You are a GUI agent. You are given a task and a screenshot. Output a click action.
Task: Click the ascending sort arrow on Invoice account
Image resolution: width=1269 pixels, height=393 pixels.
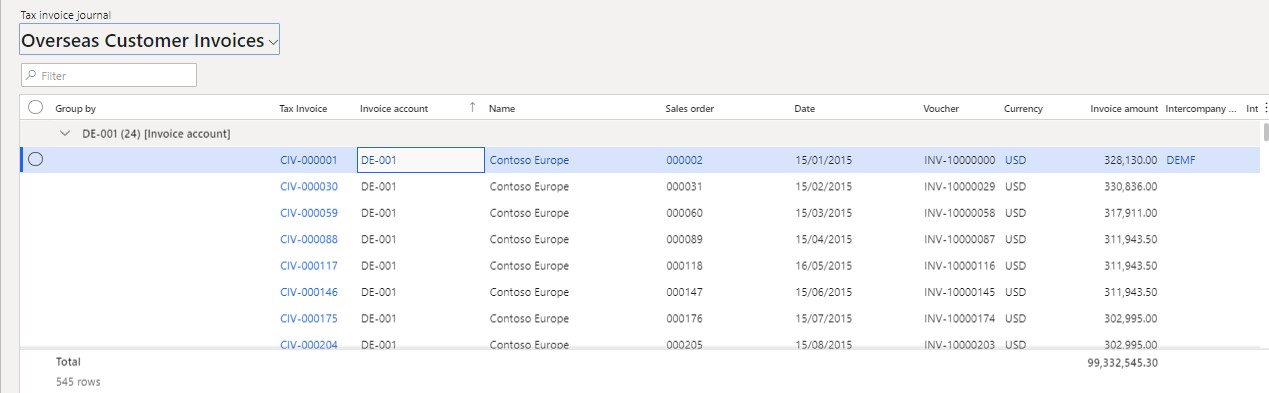[472, 108]
